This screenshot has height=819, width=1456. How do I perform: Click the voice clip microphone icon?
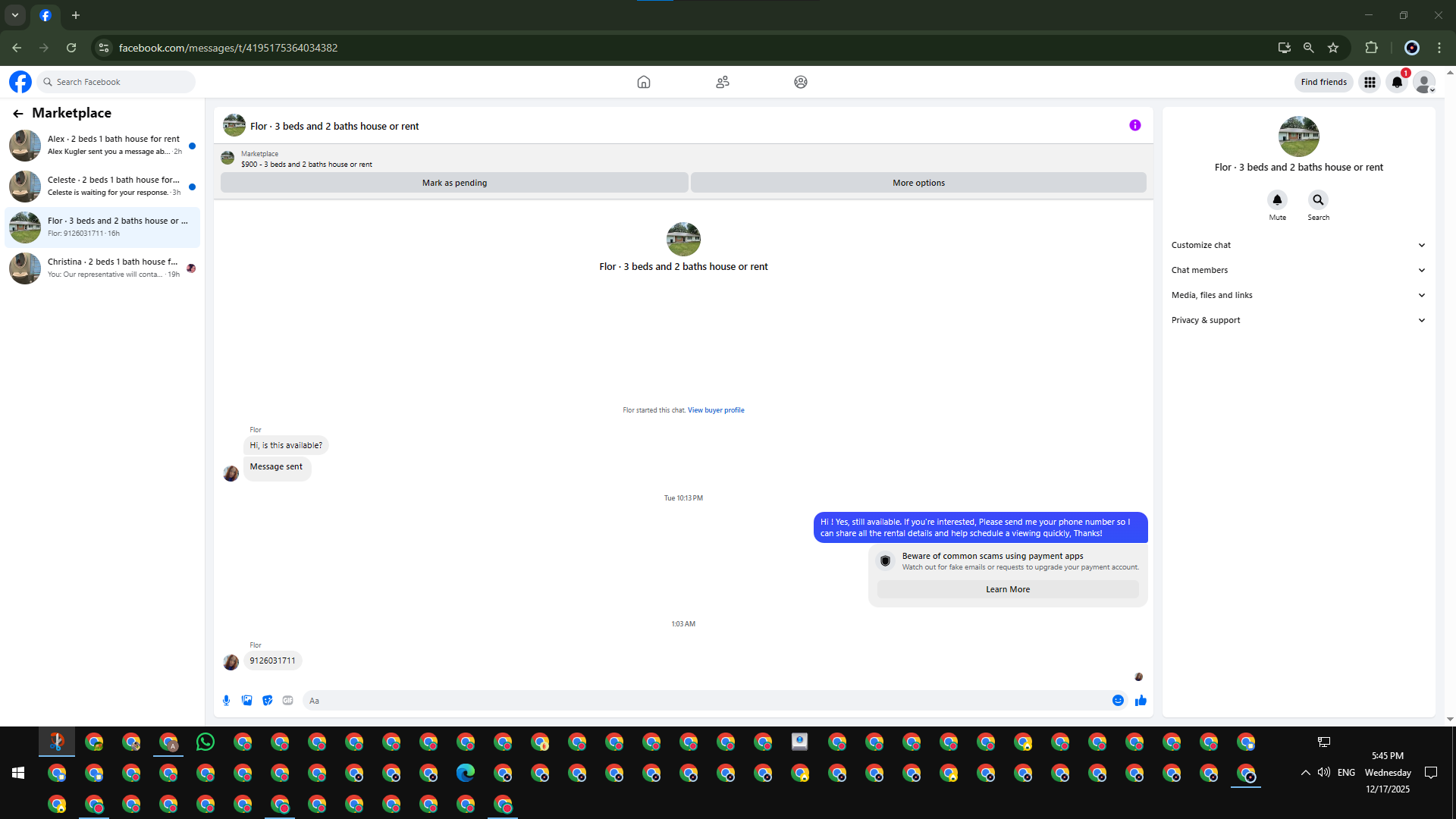[x=226, y=701]
